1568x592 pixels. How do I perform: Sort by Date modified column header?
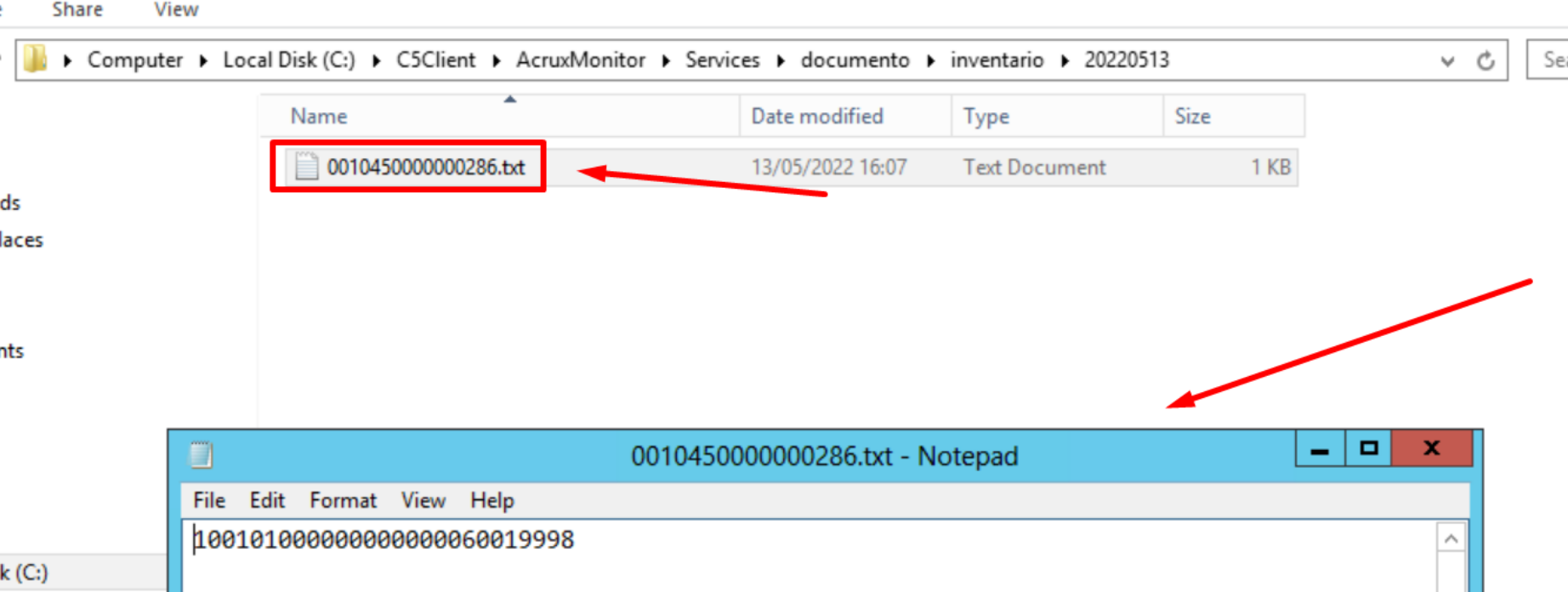click(x=845, y=116)
